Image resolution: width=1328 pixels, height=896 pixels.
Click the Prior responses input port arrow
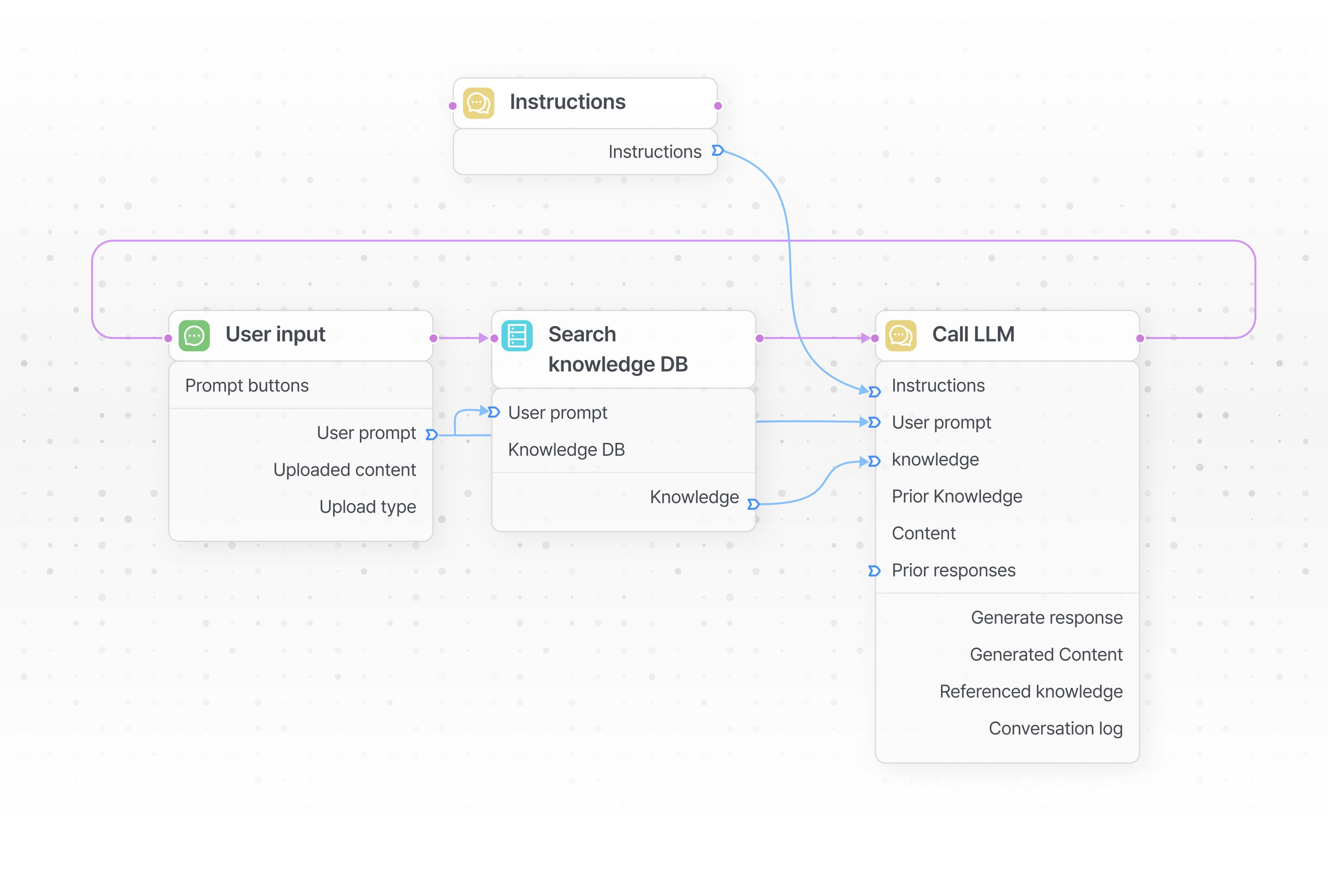point(874,571)
